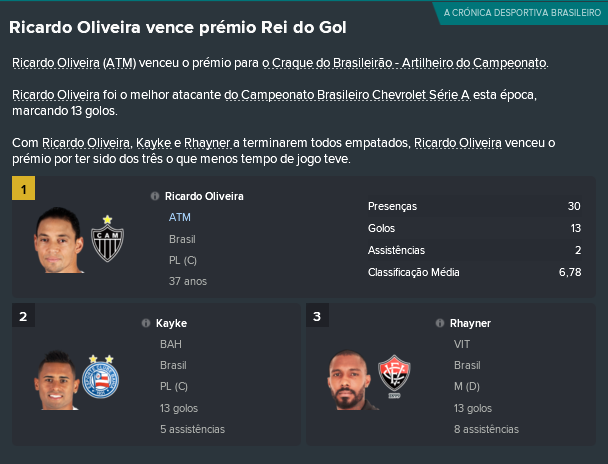This screenshot has width=608, height=464.
Task: Click the Rhayner name link in the article text
Action: [x=207, y=143]
